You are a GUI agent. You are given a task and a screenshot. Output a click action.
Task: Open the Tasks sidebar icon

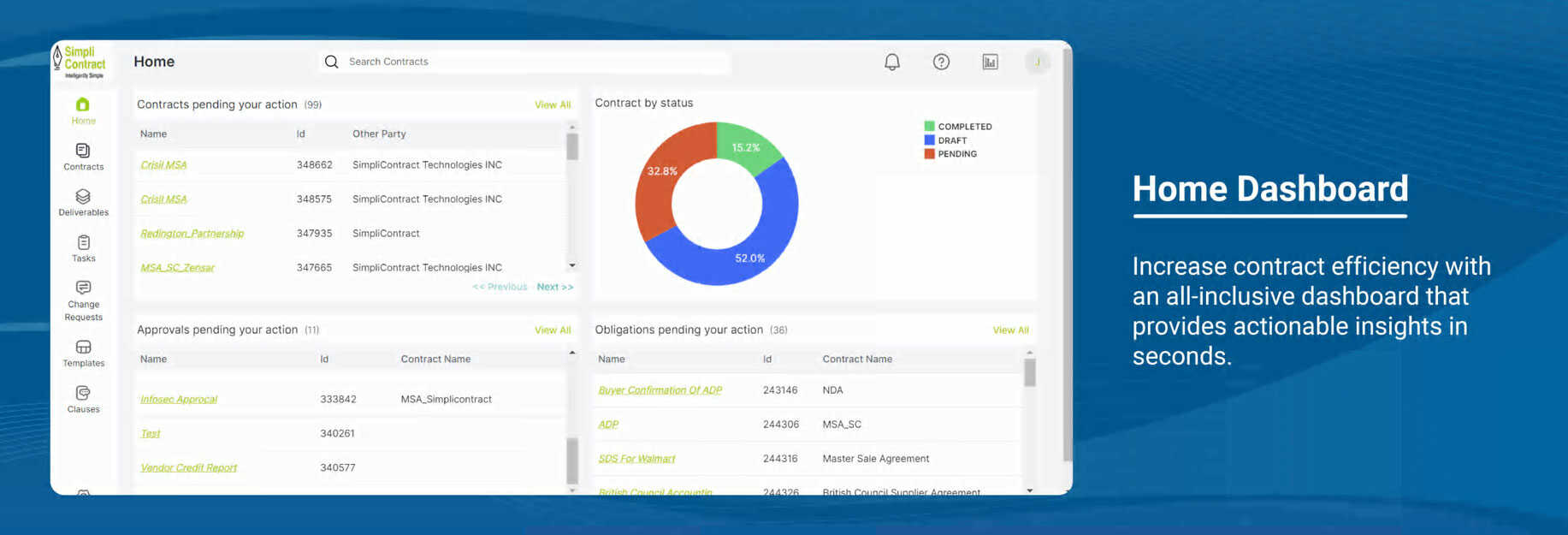[83, 249]
